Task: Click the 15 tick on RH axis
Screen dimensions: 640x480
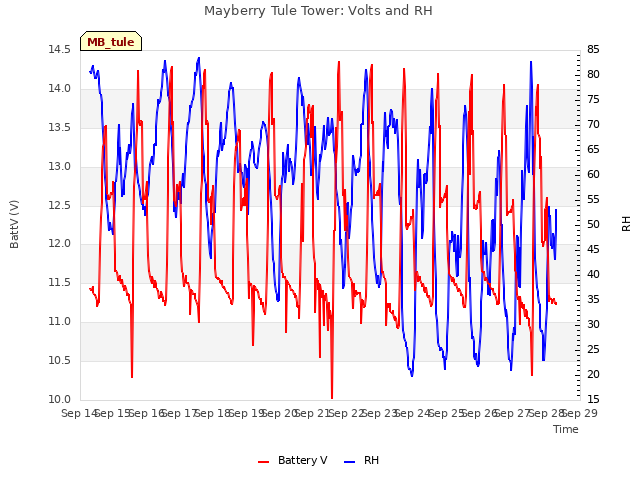Action: (593, 399)
